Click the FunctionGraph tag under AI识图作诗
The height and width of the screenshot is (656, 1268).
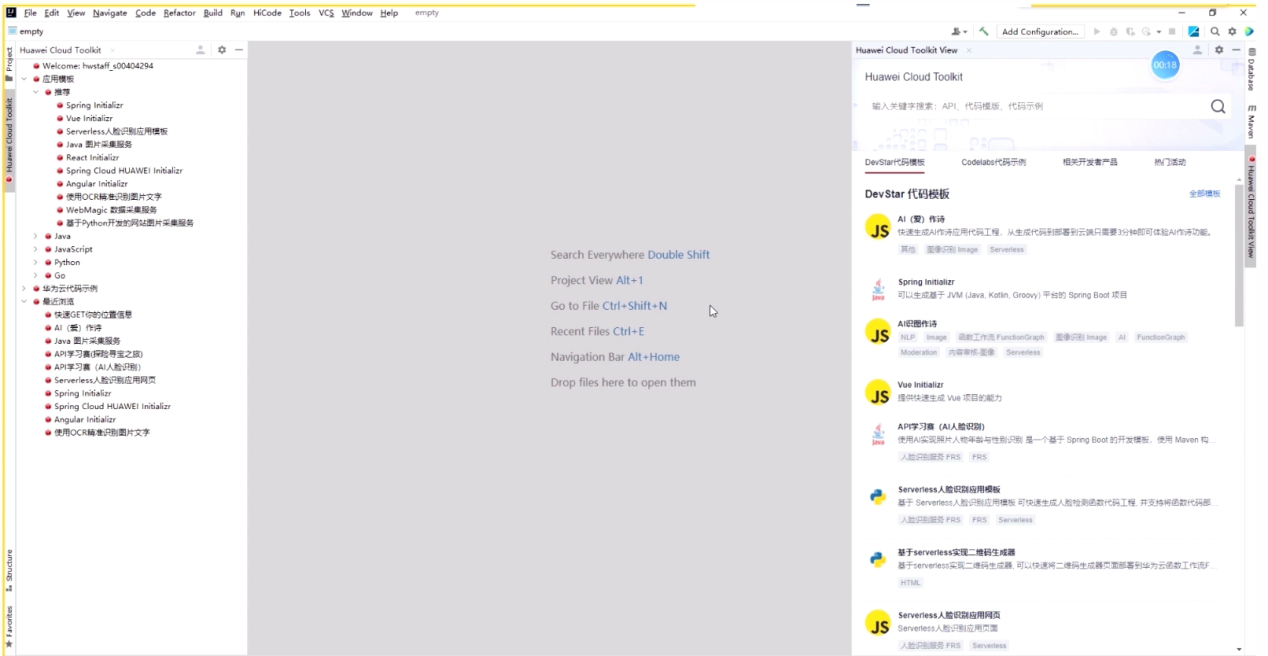[1160, 338]
